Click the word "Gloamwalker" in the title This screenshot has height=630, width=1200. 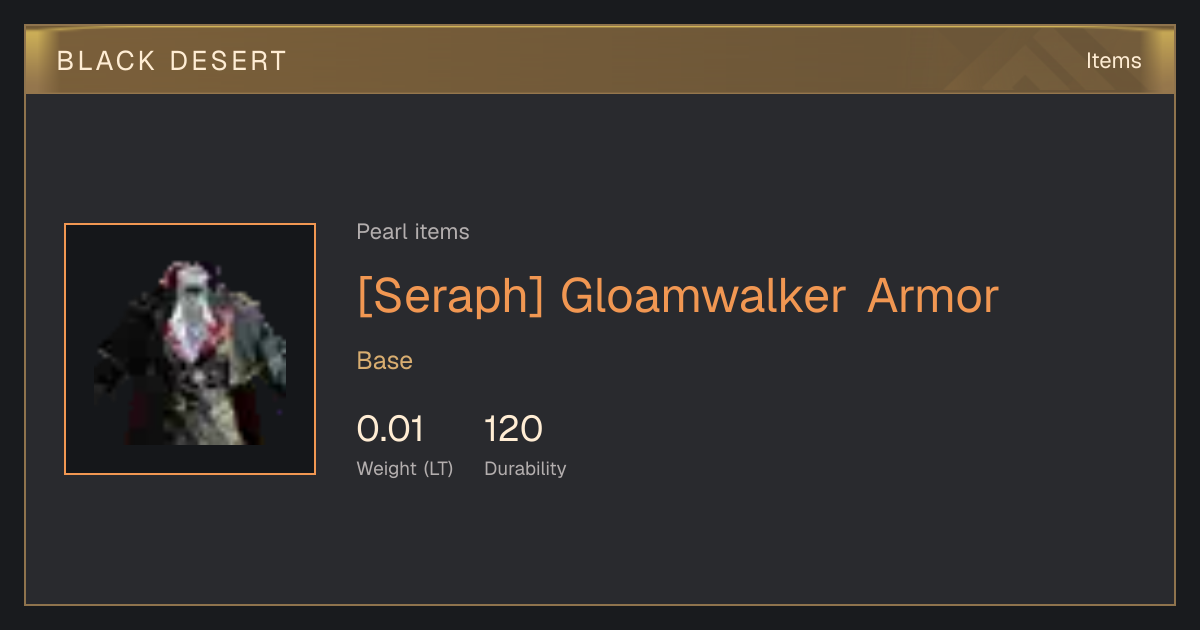click(x=703, y=296)
